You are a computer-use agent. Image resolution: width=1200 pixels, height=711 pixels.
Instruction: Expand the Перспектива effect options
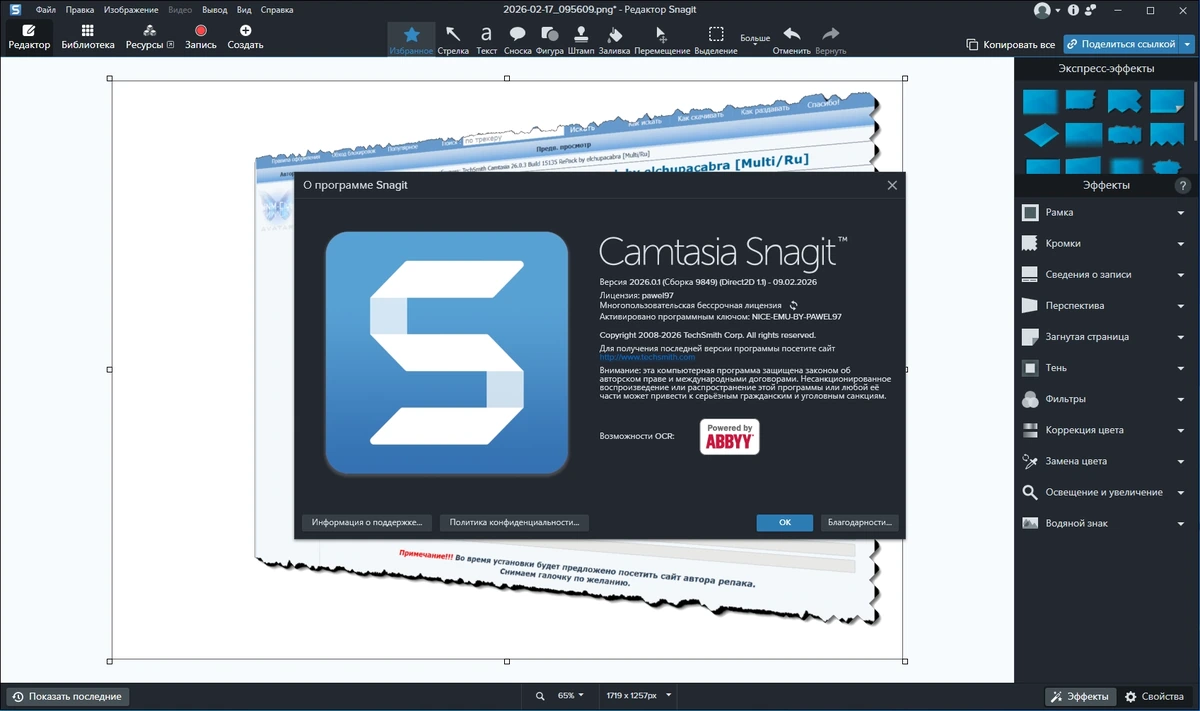pyautogui.click(x=1181, y=306)
